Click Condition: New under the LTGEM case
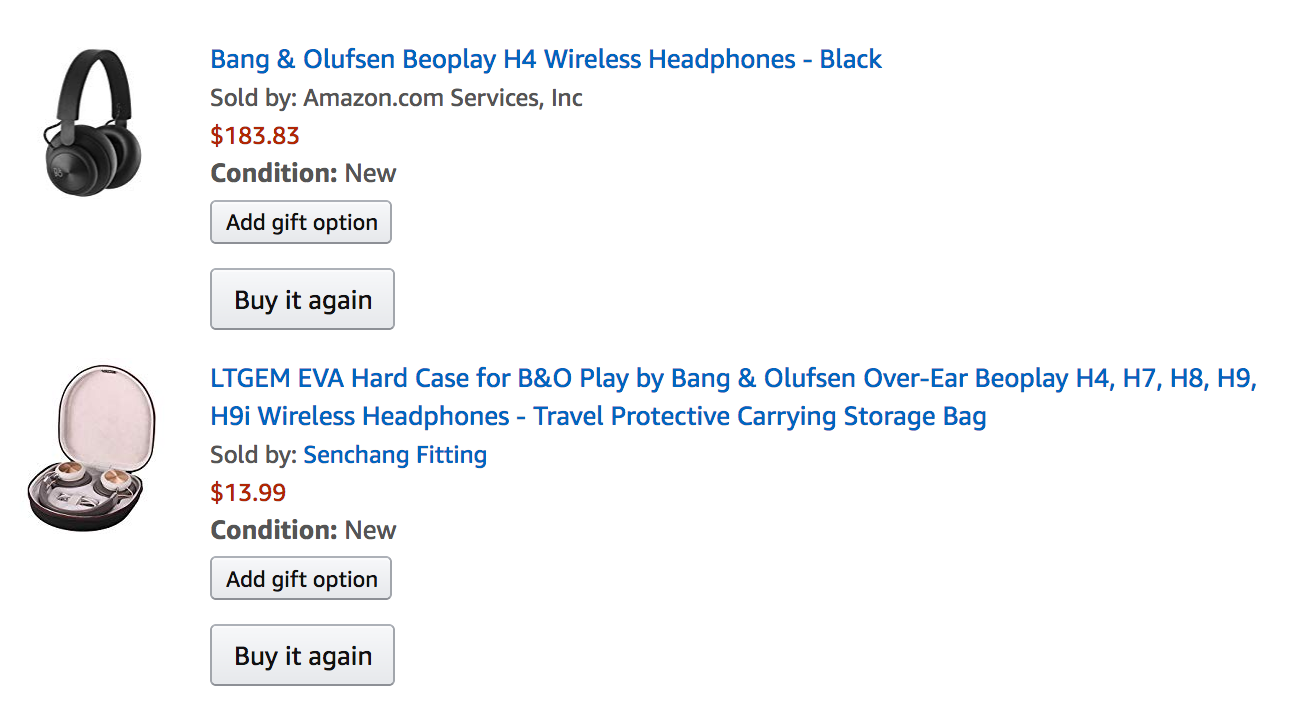 pyautogui.click(x=303, y=530)
